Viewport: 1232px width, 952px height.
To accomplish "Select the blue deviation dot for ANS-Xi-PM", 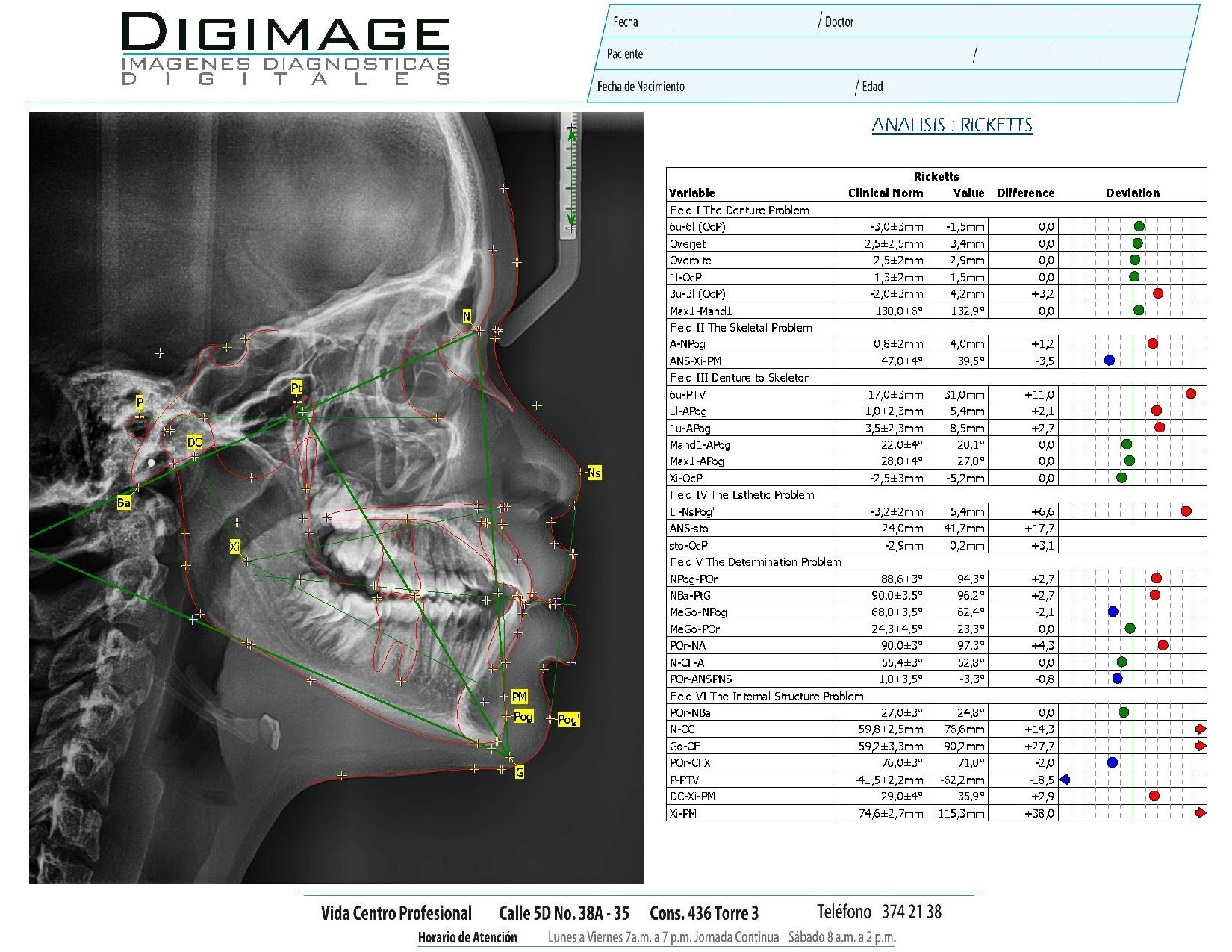I will click(x=1109, y=361).
